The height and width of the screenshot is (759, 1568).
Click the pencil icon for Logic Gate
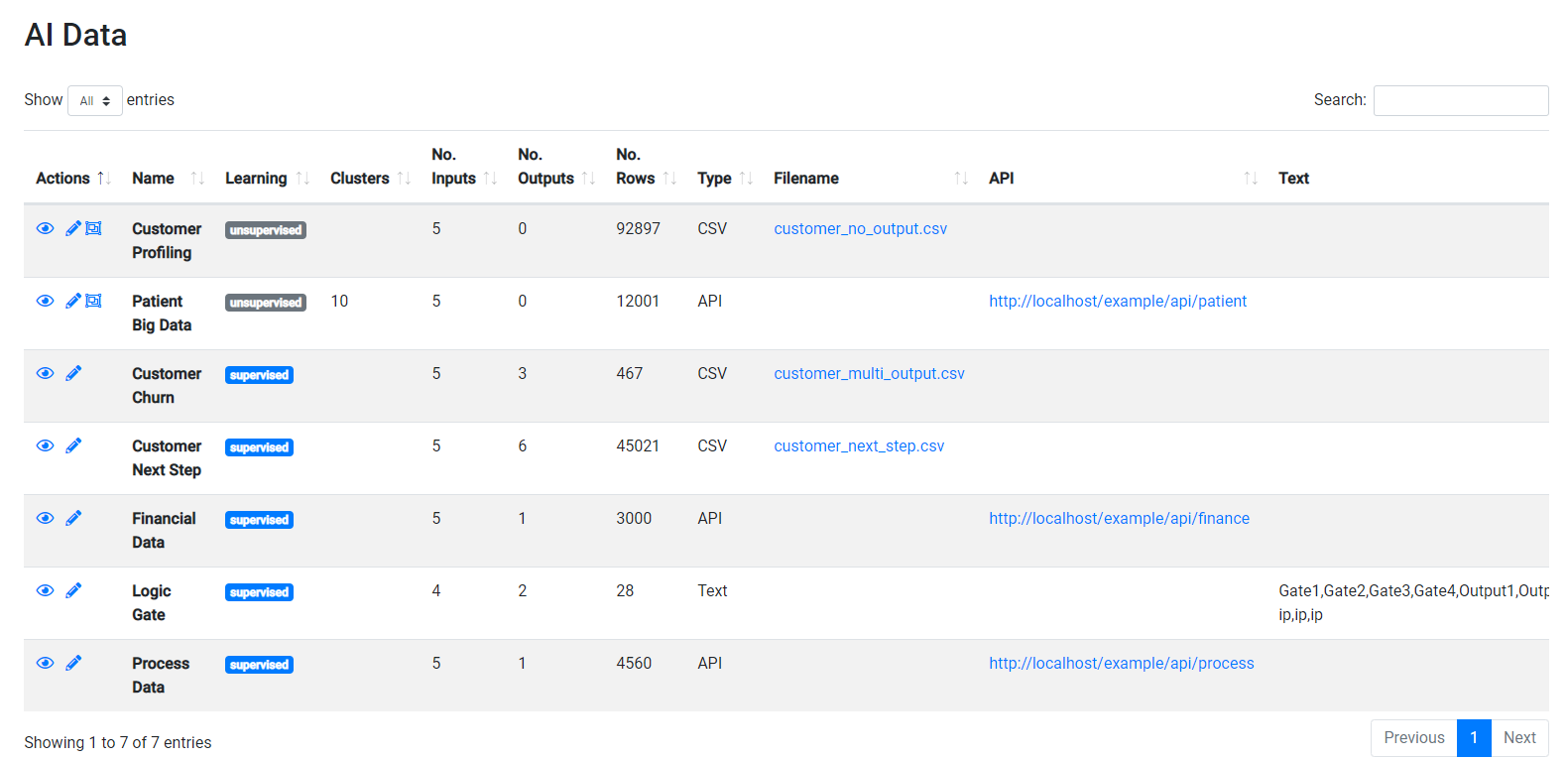click(x=73, y=591)
